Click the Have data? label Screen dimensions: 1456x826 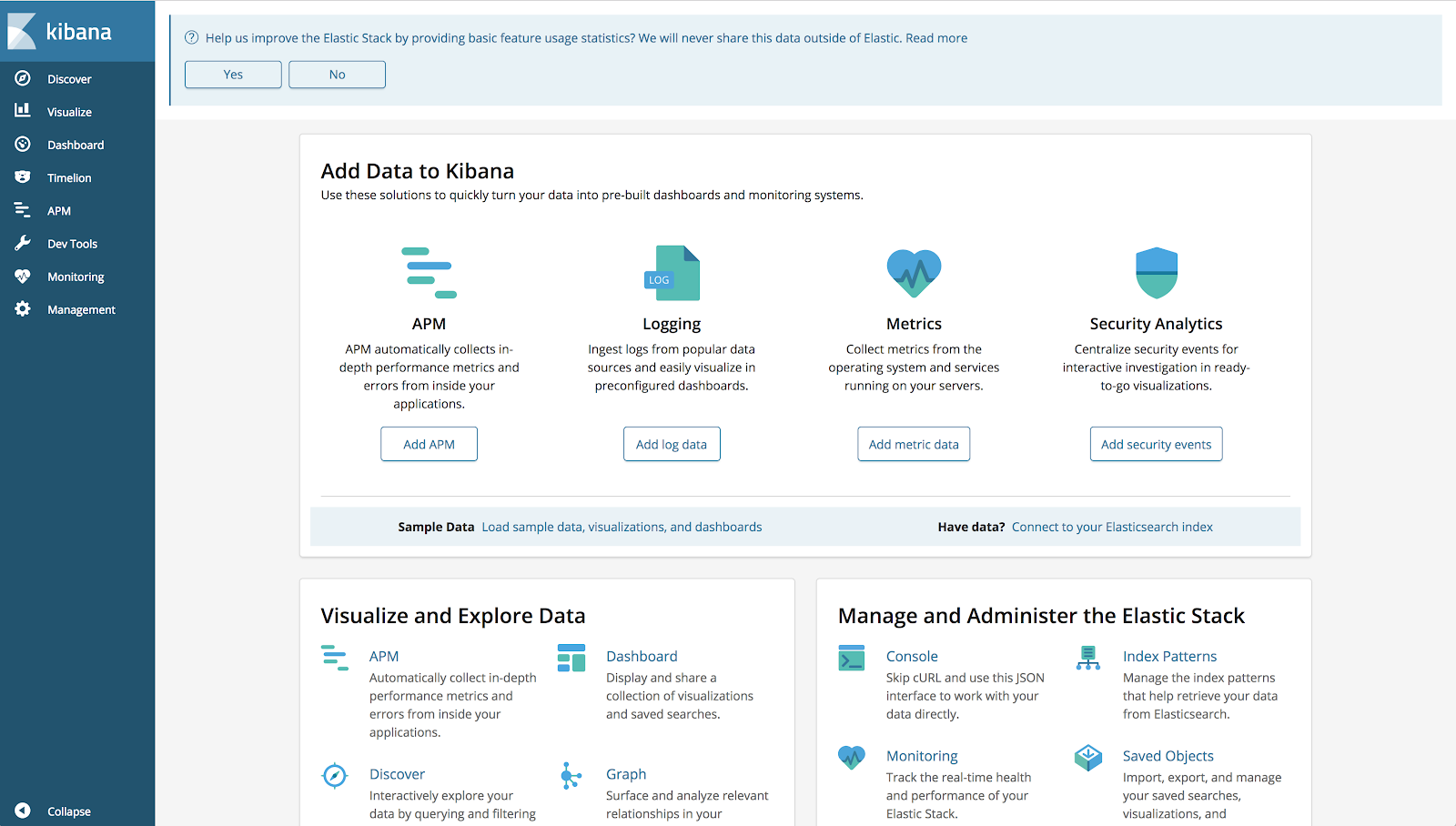tap(971, 527)
